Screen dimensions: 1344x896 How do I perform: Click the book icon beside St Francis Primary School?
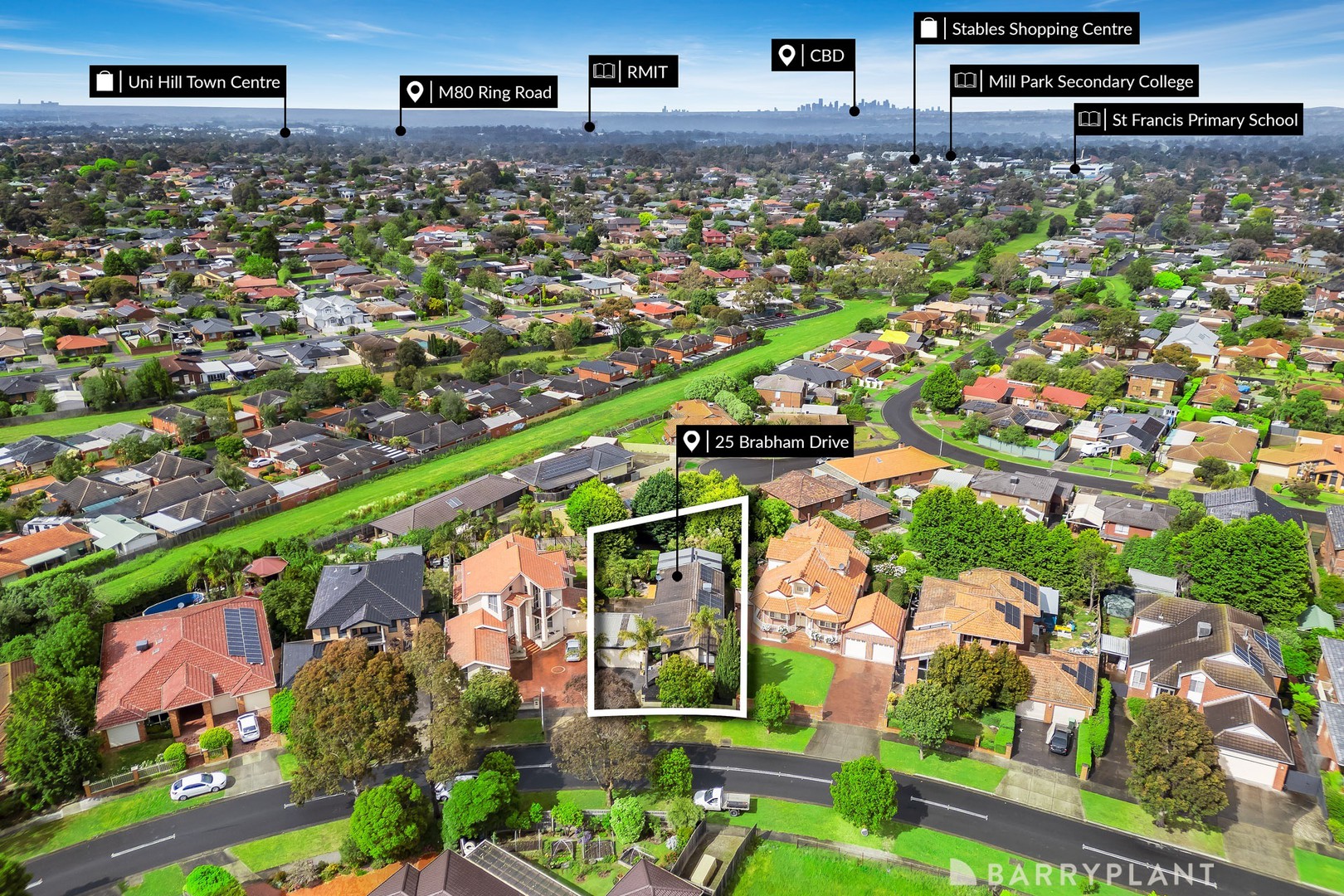[x=1089, y=119]
